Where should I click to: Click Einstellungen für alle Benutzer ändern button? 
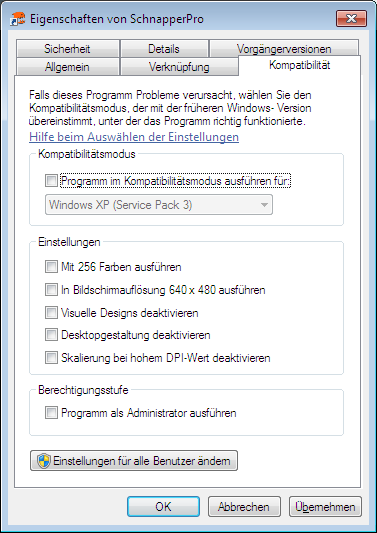134,461
